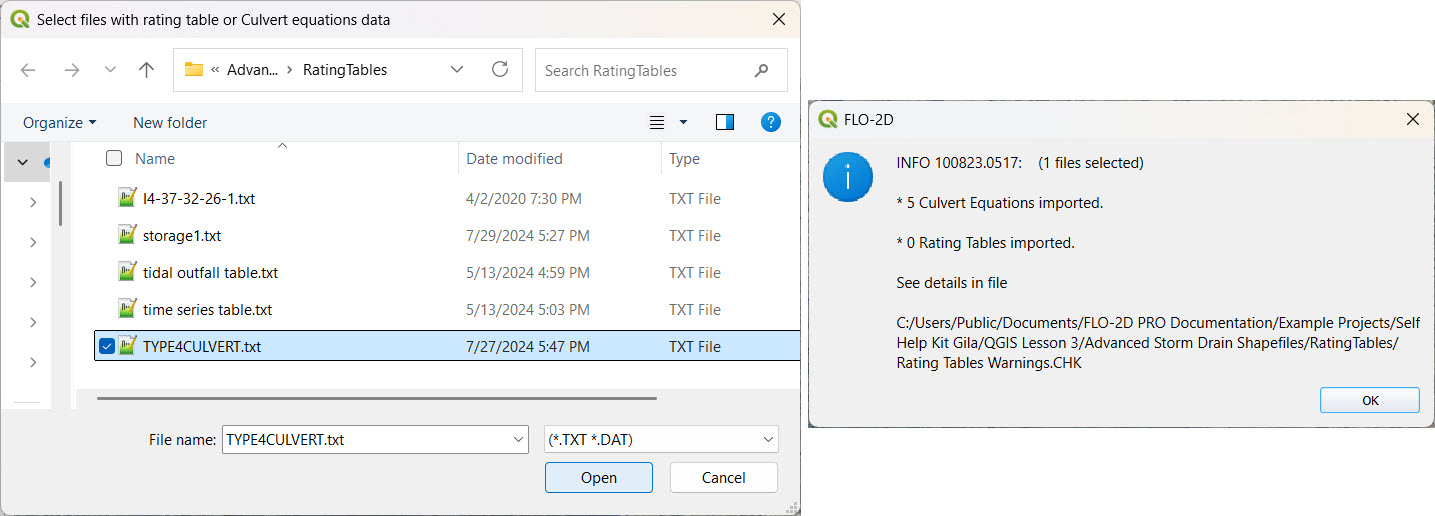Open the file type filter dropdown
The width and height of the screenshot is (1435, 516).
pos(768,439)
